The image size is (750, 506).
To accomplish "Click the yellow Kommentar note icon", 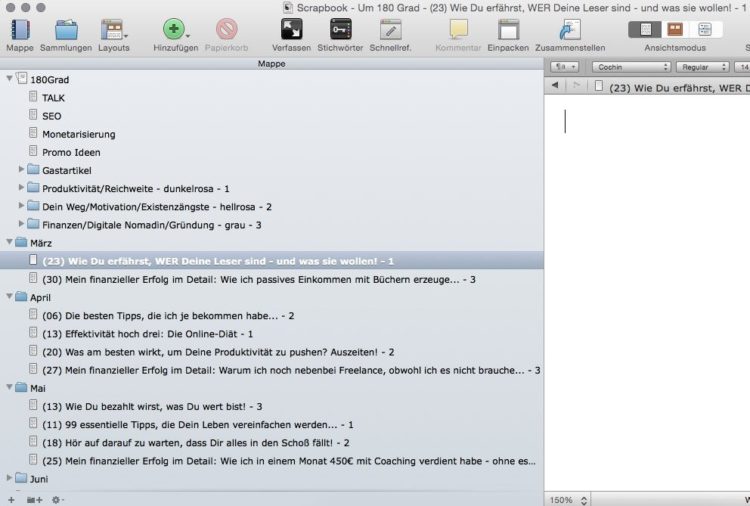I will coord(458,30).
